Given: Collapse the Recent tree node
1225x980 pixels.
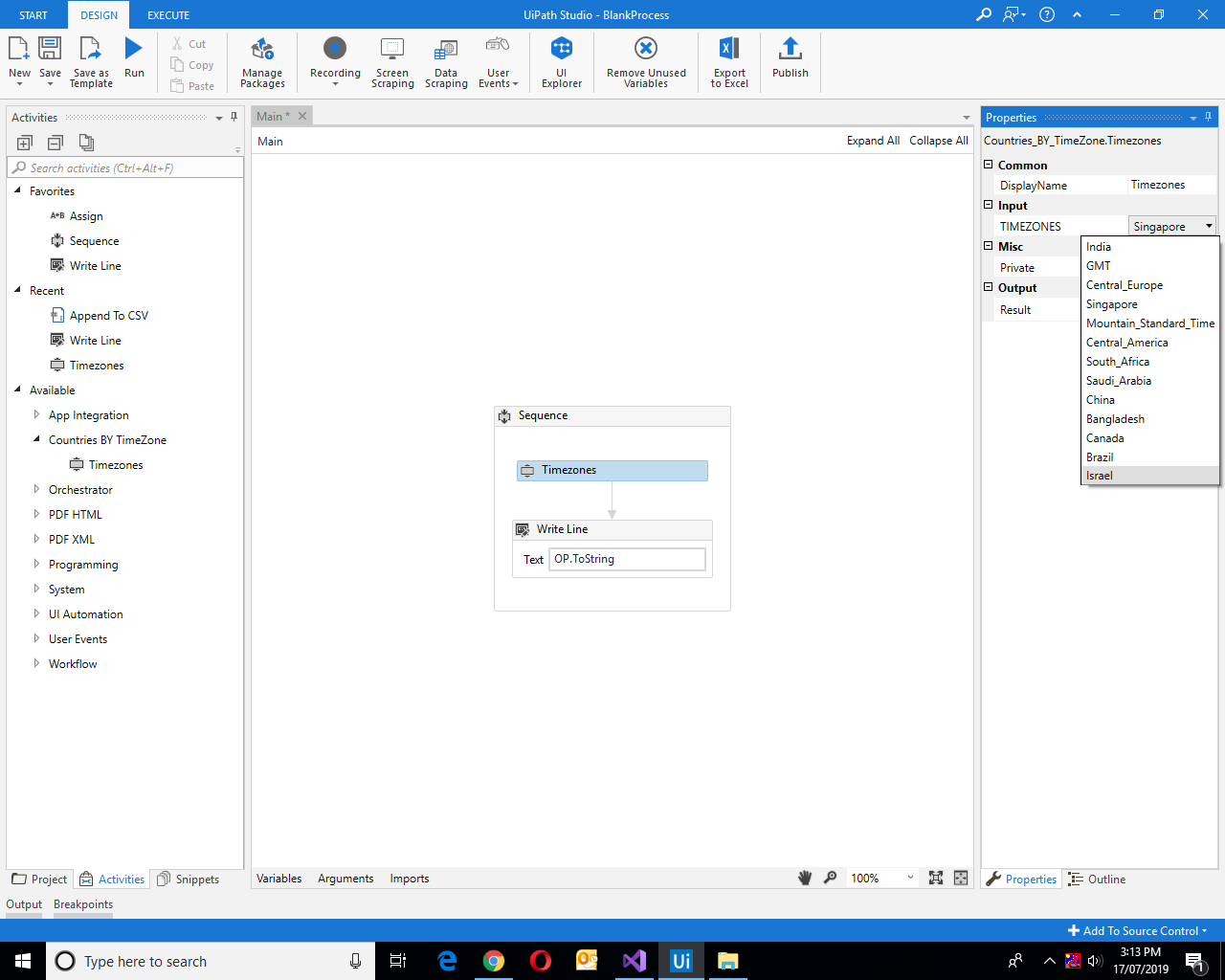Looking at the screenshot, I should [x=17, y=290].
